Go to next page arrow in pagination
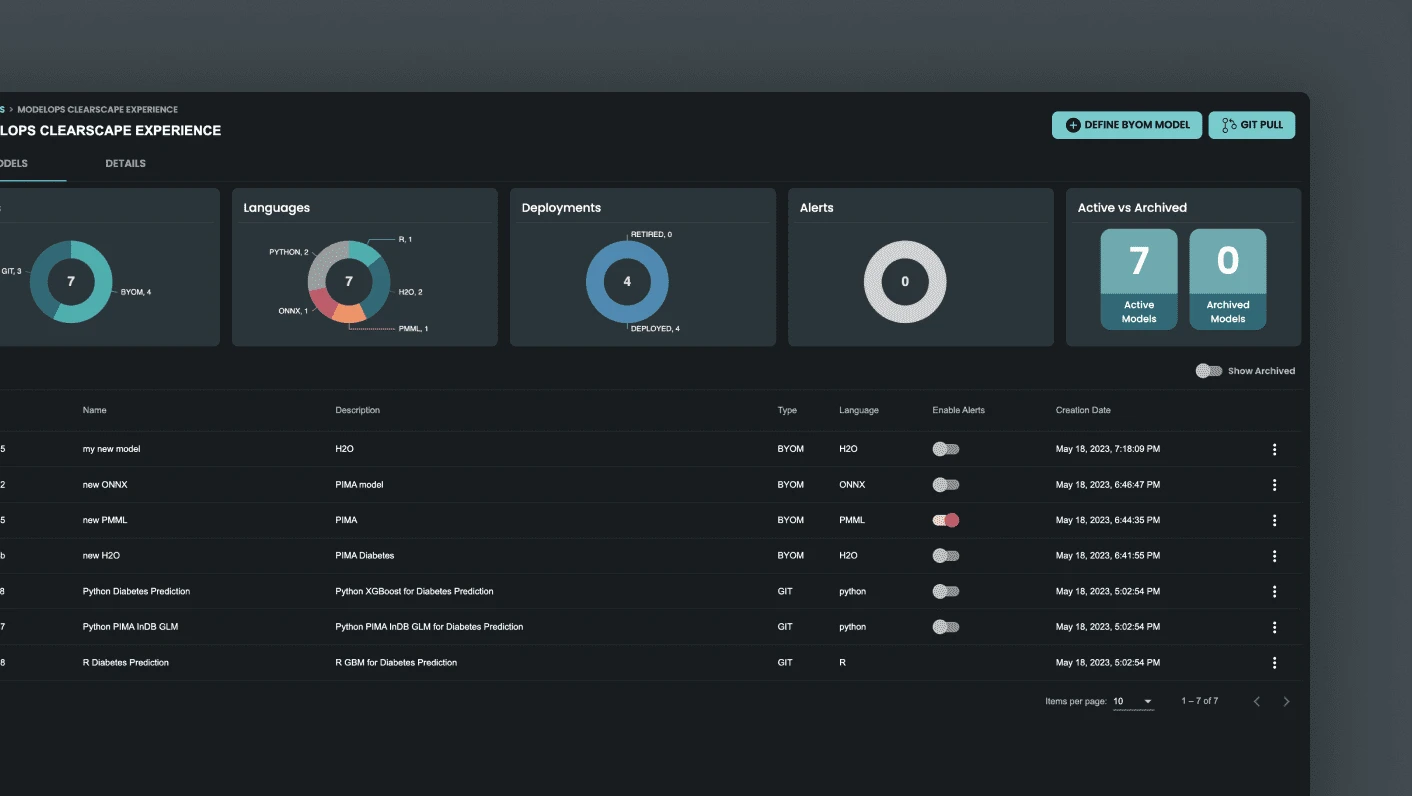1412x796 pixels. click(x=1286, y=702)
